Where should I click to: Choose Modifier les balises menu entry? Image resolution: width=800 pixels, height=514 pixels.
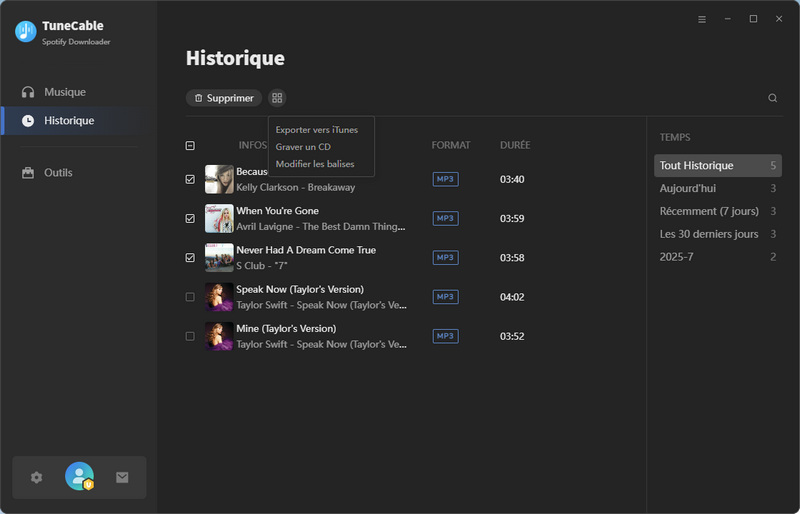[x=314, y=164]
